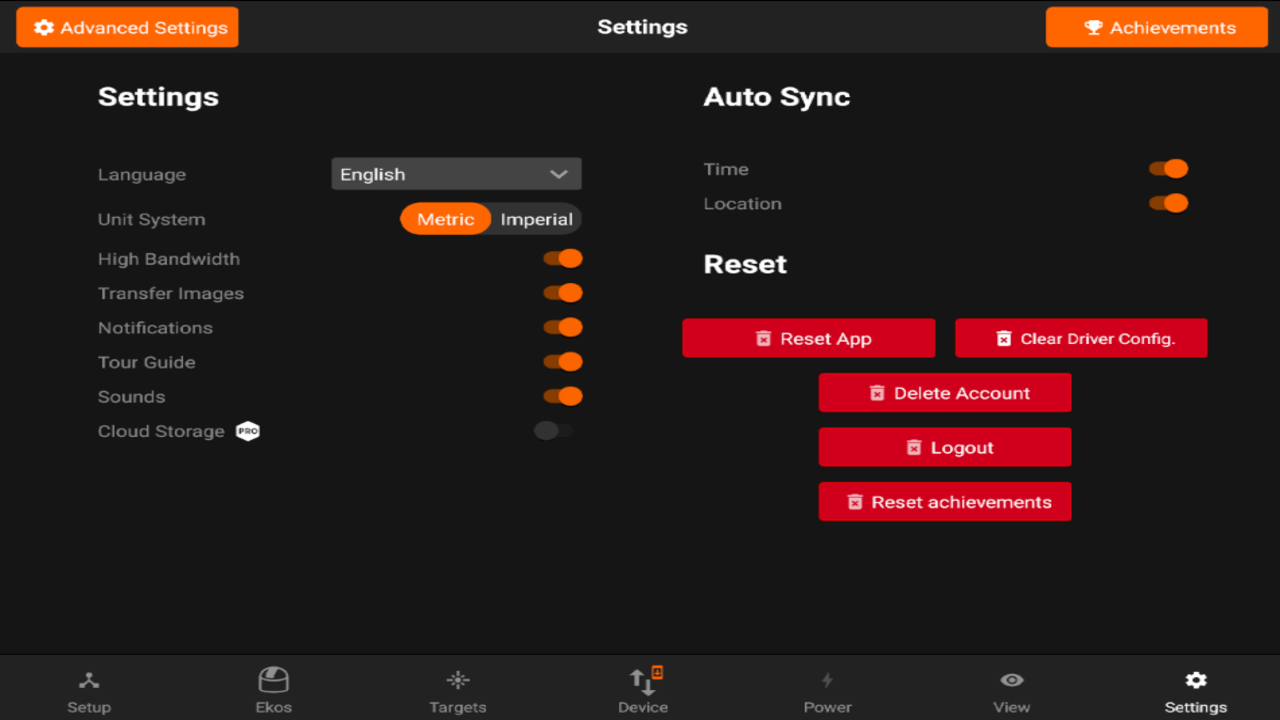1280x720 pixels.
Task: Open the View eye icon
Action: click(1012, 680)
